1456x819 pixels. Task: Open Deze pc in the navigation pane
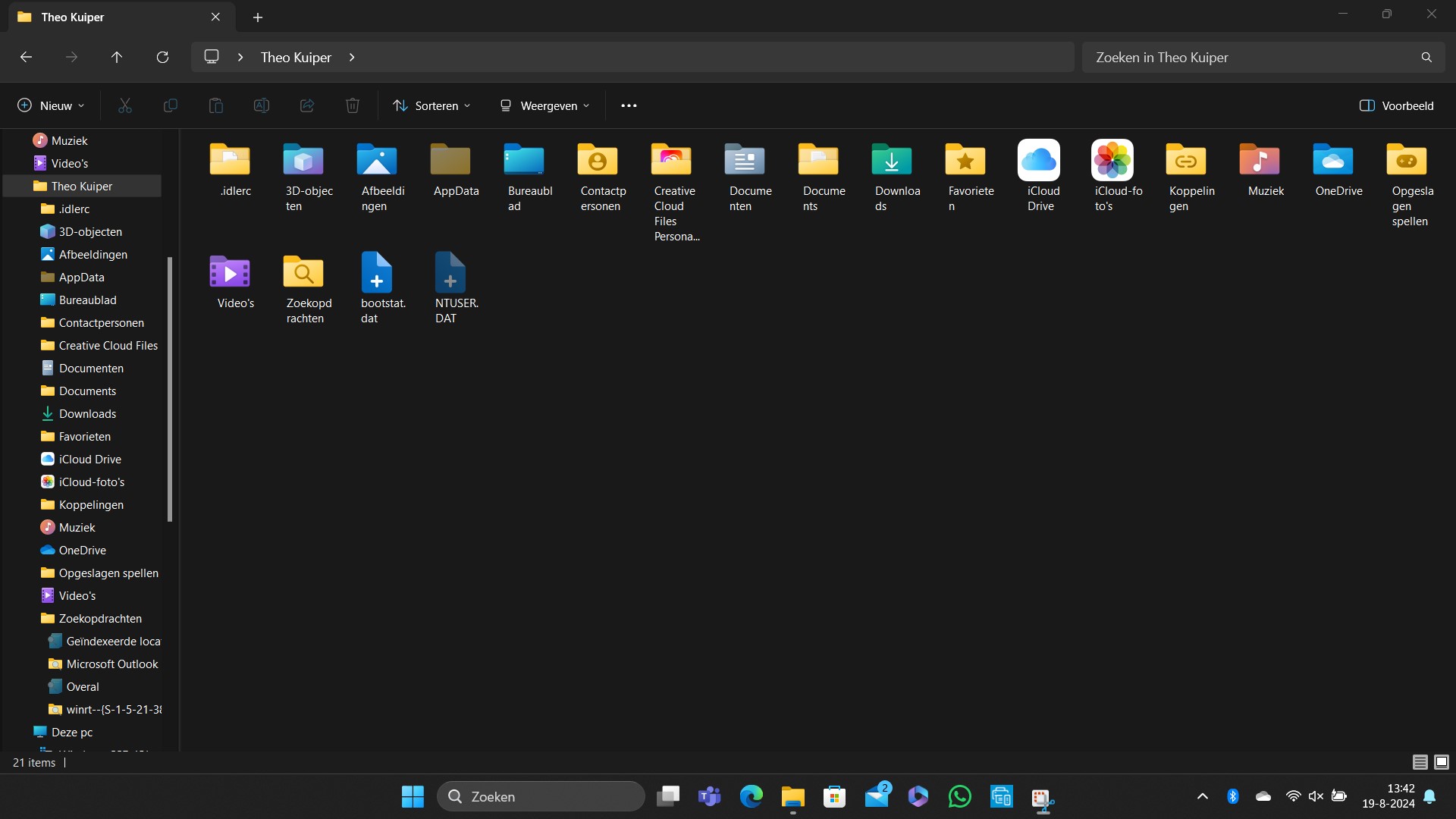click(x=72, y=732)
